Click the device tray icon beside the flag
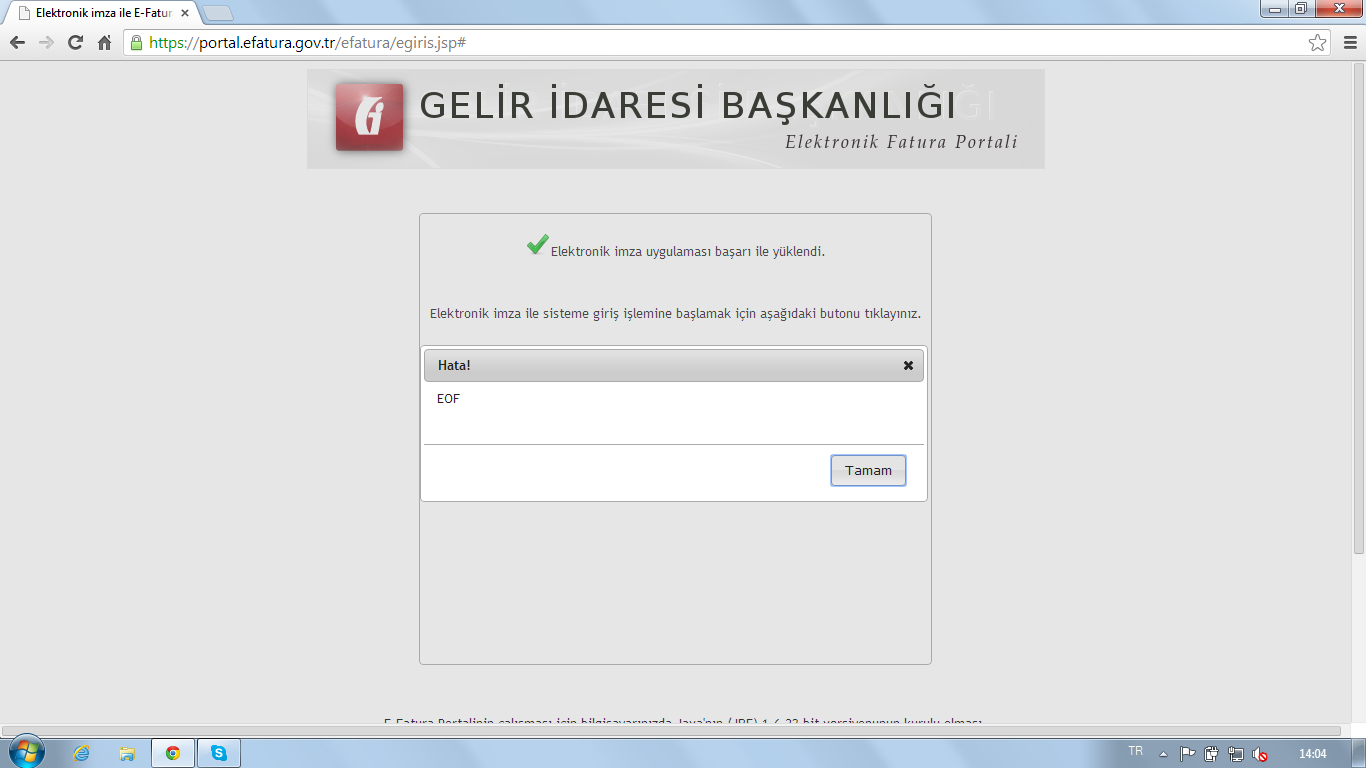The image size is (1366, 768). [1211, 755]
